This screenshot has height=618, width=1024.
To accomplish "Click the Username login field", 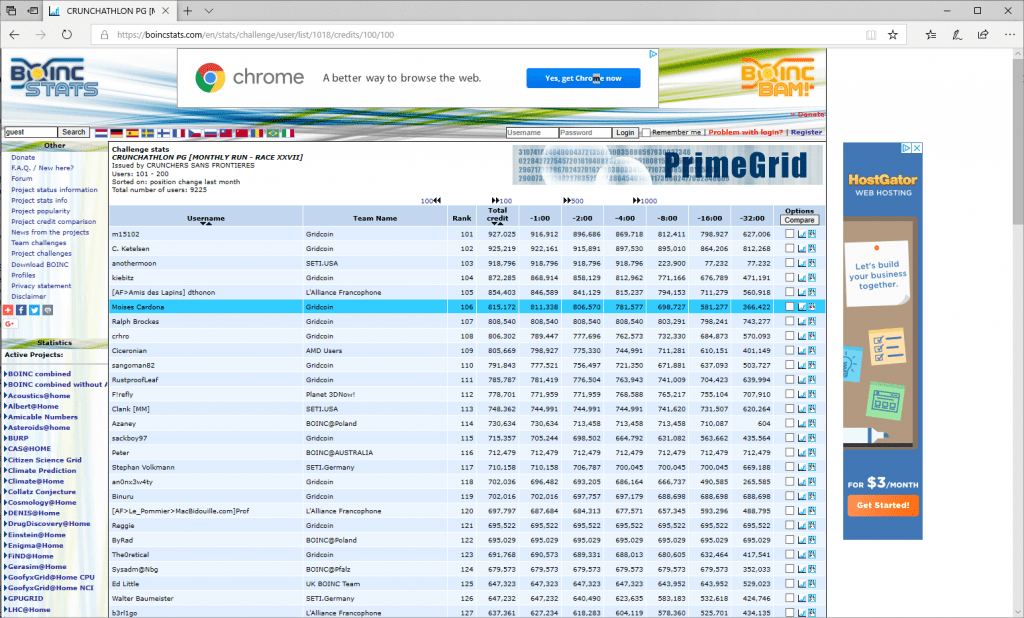I will [x=532, y=133].
